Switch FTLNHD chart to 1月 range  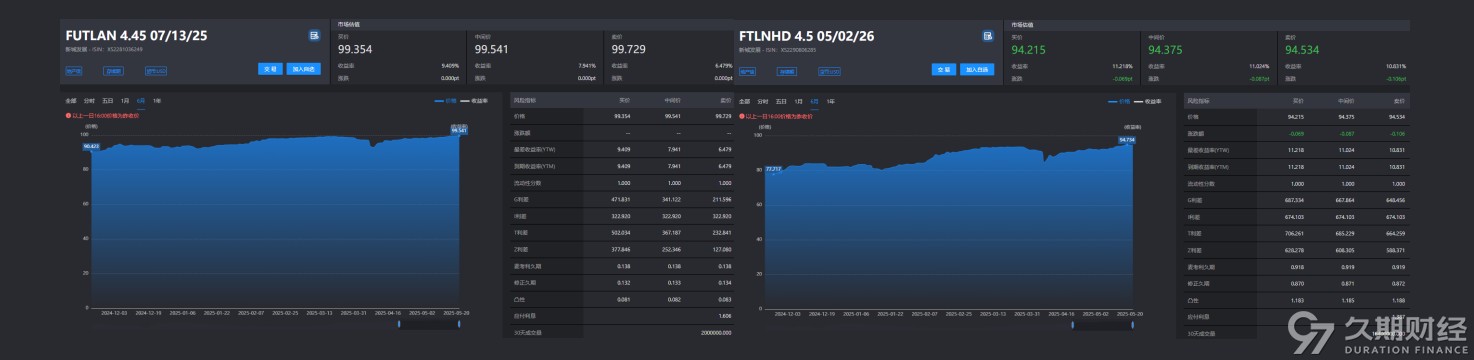tap(798, 101)
